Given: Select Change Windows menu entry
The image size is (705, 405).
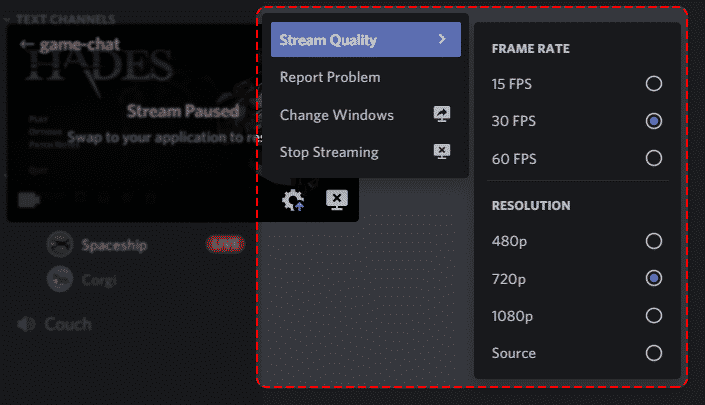Looking at the screenshot, I should pyautogui.click(x=366, y=115).
